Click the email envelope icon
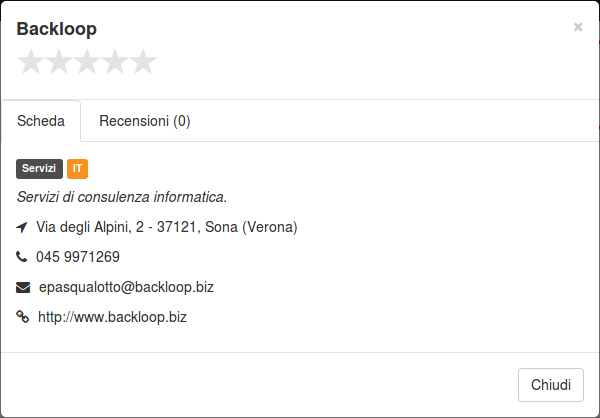 [x=23, y=287]
